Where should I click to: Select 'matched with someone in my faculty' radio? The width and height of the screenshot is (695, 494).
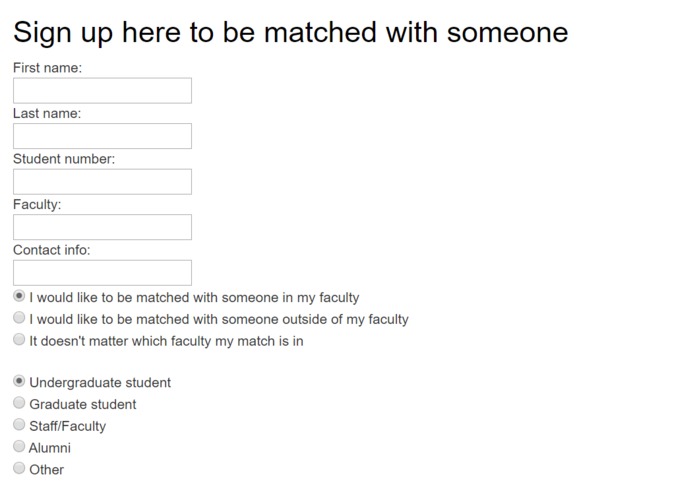tap(19, 297)
